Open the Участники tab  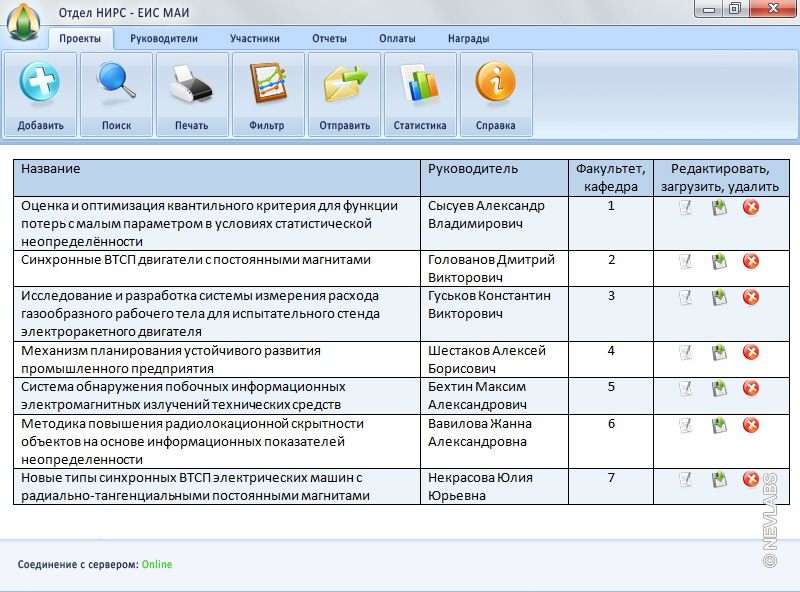coord(254,39)
